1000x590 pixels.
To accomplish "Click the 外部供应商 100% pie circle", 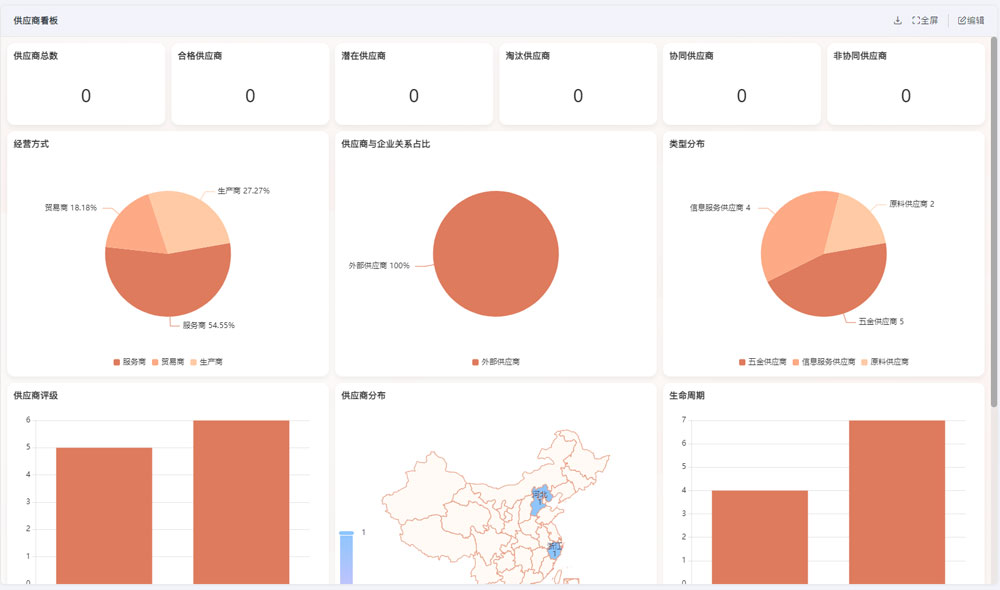I will (x=496, y=253).
